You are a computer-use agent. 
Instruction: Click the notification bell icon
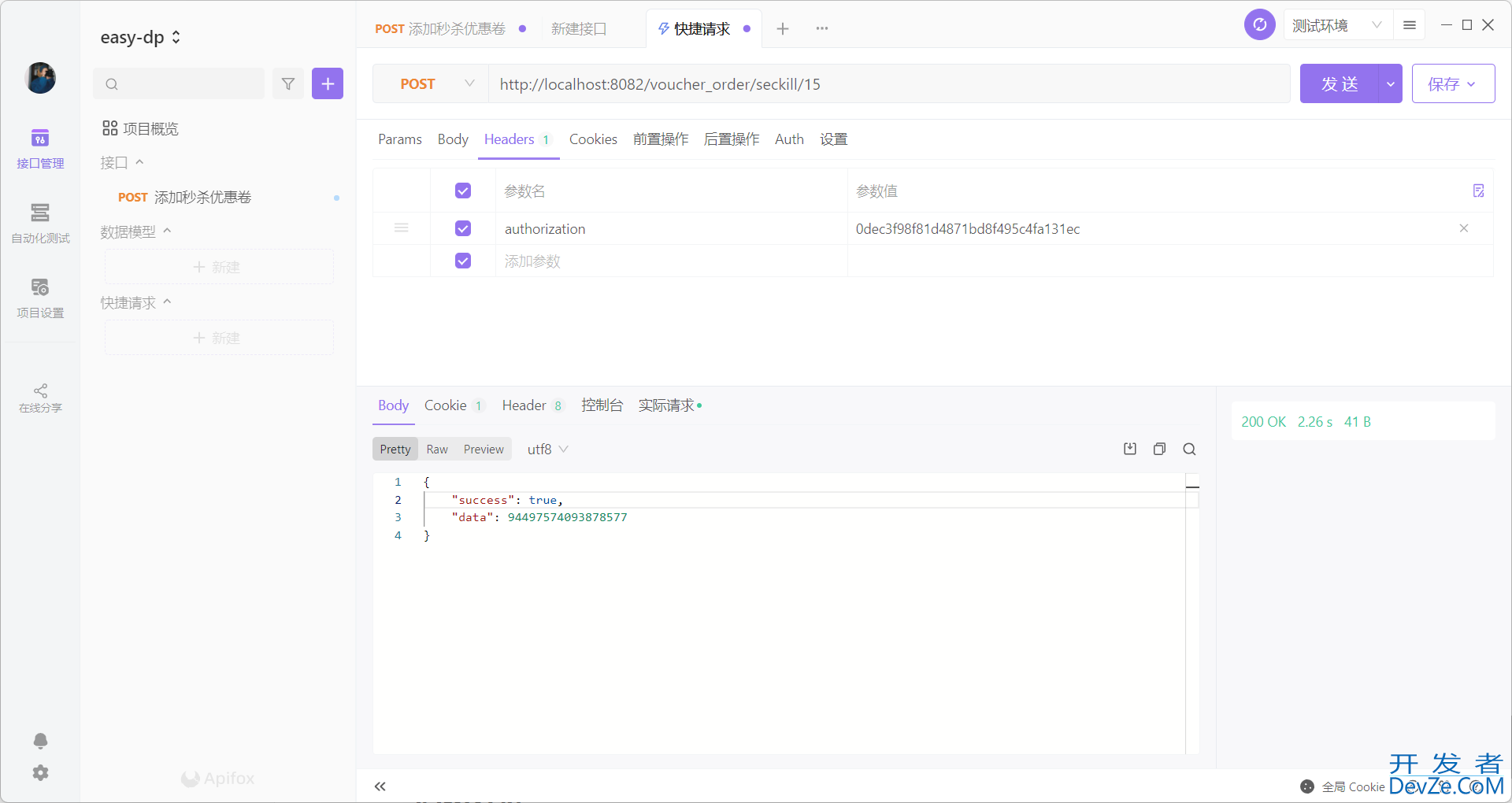point(40,741)
